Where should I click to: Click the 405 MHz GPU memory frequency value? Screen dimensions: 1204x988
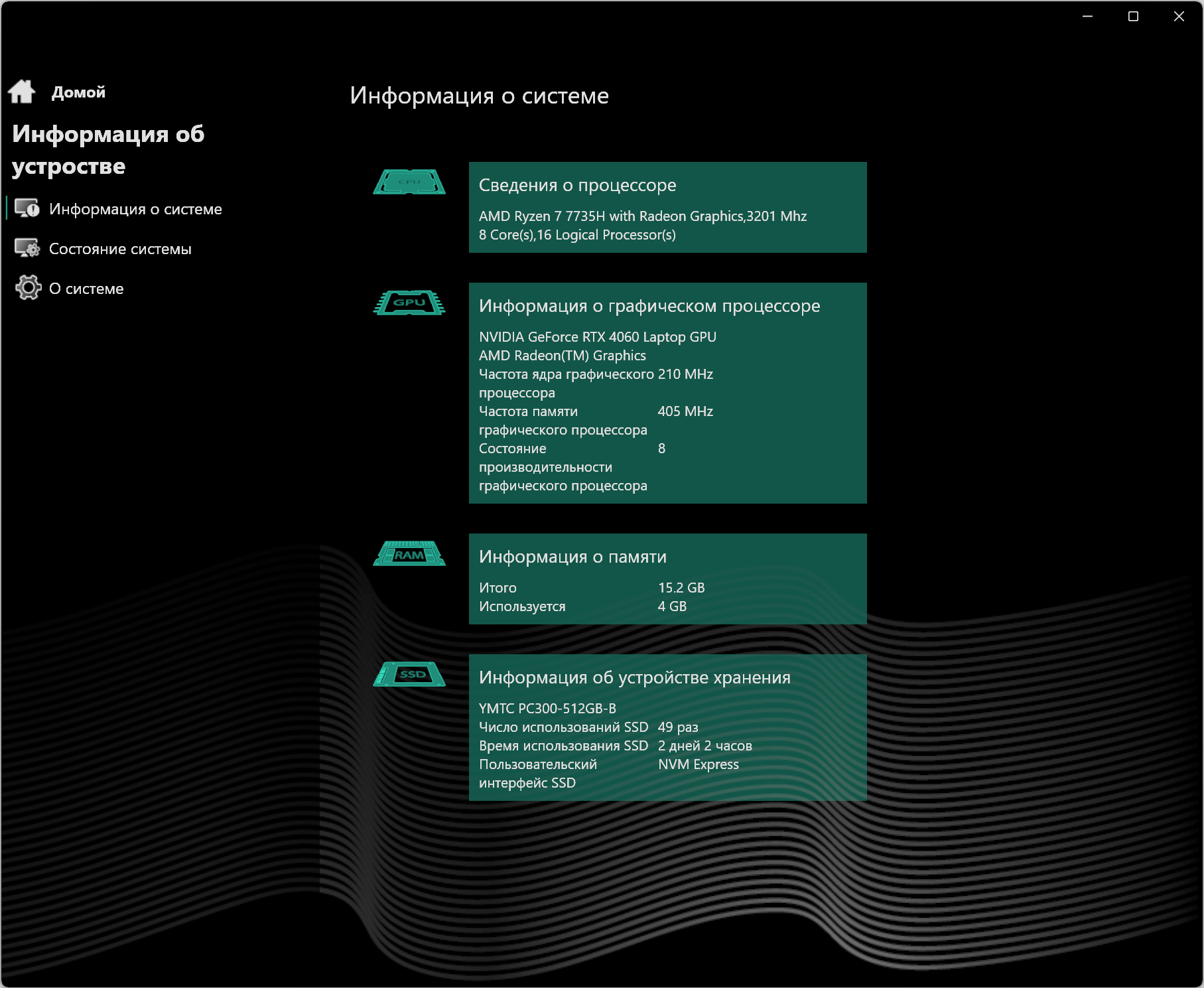685,411
